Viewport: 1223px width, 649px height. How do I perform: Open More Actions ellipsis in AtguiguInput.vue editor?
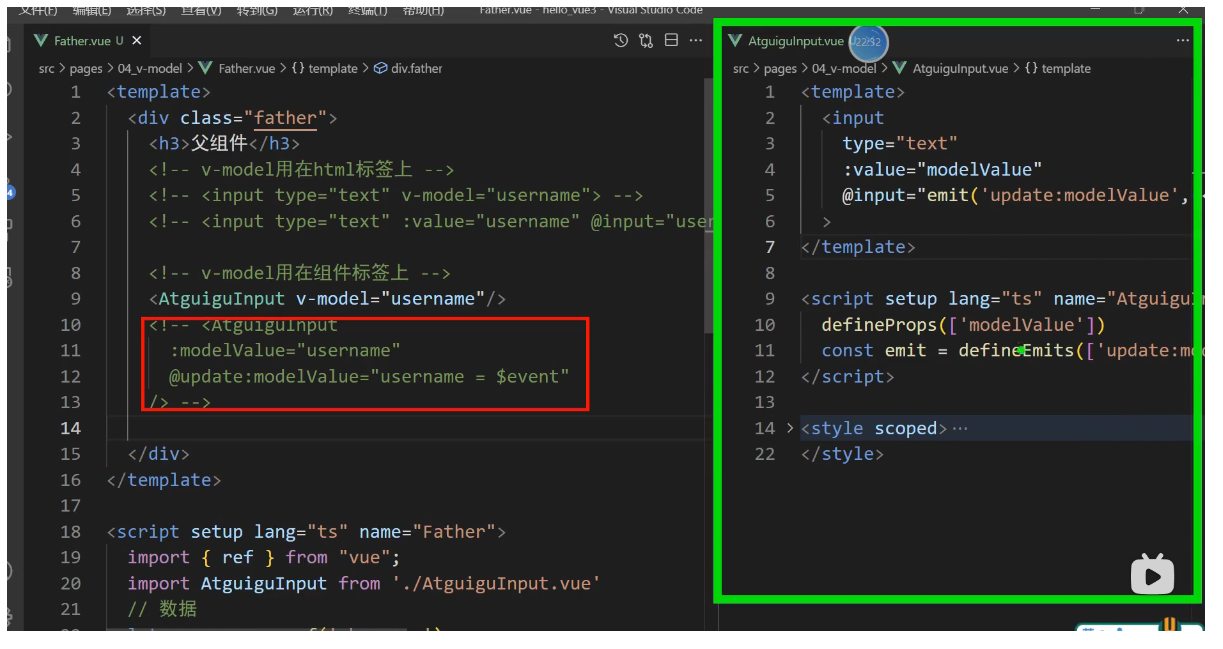[1183, 41]
